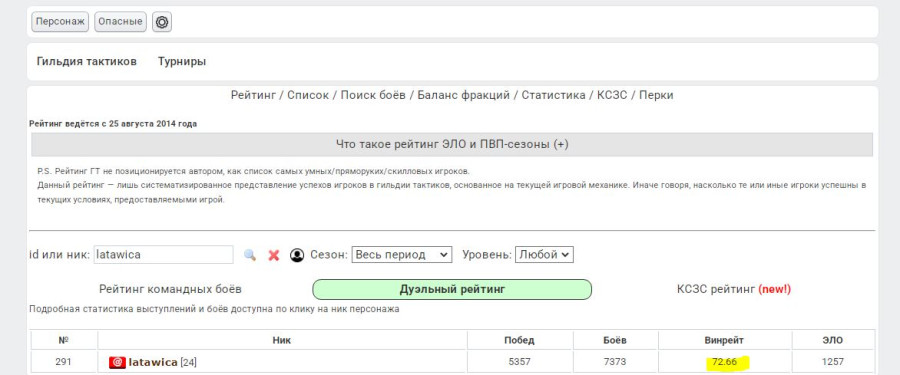Click the Персонаж button

[x=60, y=22]
